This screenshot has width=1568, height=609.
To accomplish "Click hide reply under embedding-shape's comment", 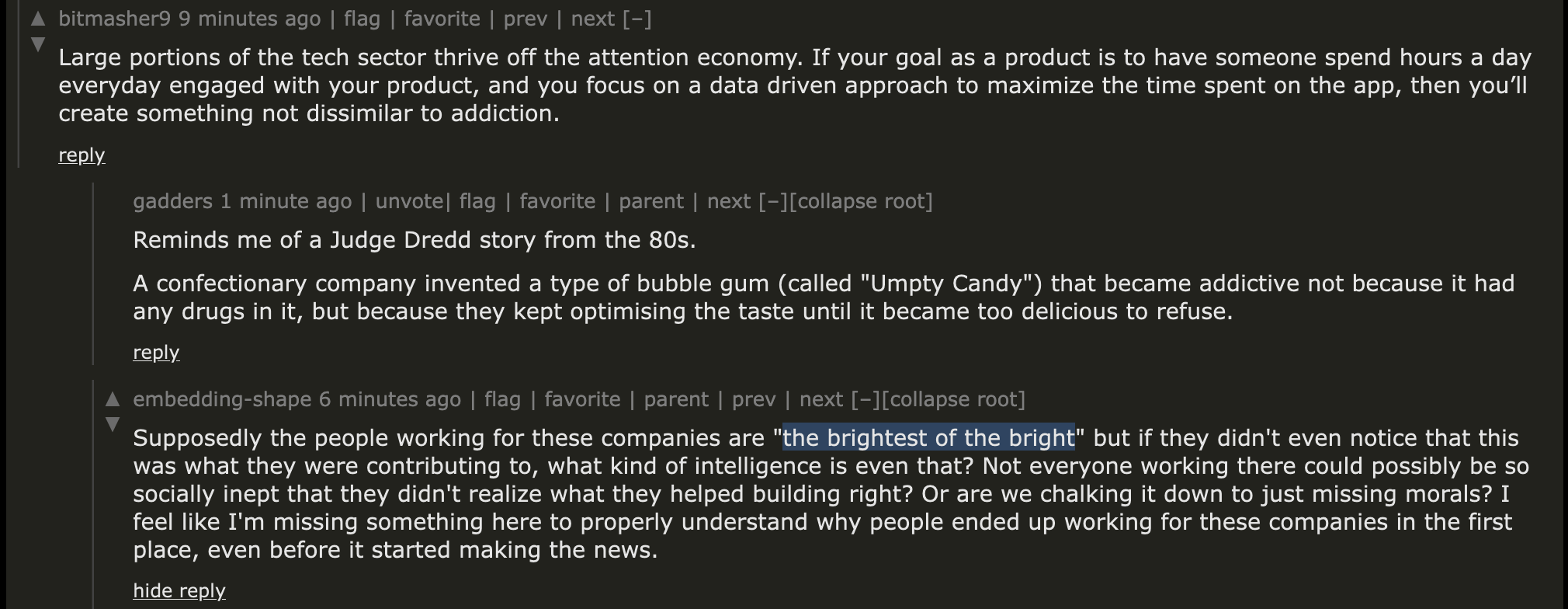I will [178, 590].
